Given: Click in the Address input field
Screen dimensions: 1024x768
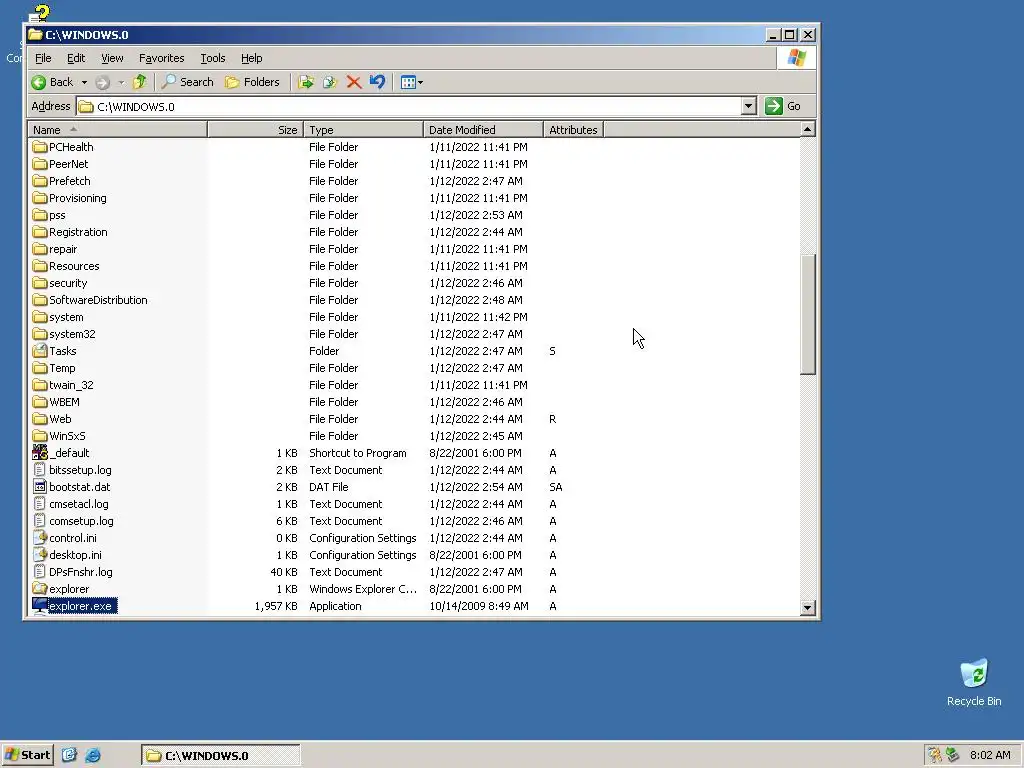Looking at the screenshot, I should coord(409,106).
